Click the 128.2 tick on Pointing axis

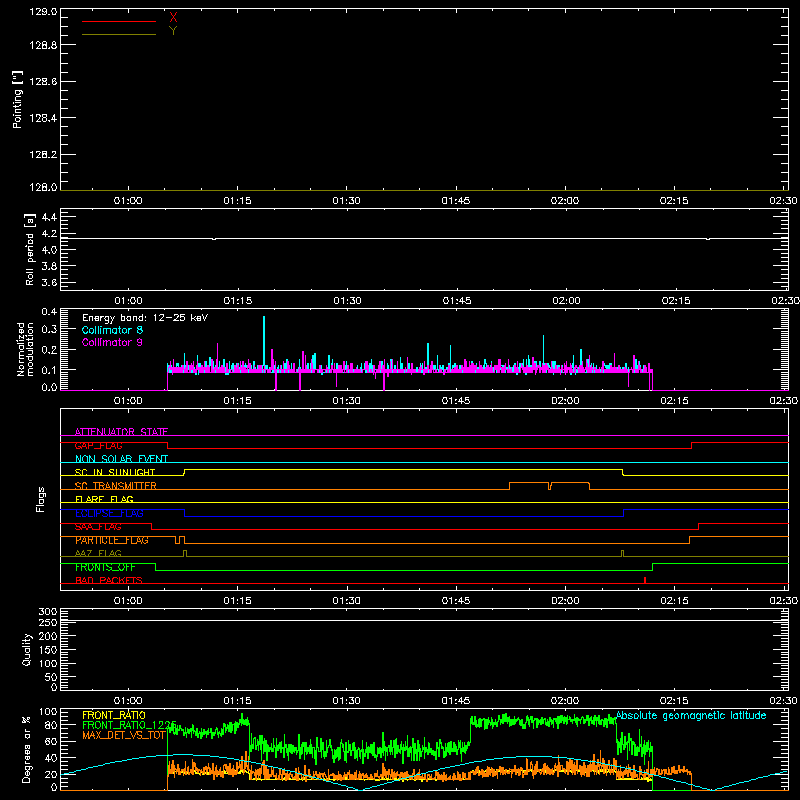(43, 154)
